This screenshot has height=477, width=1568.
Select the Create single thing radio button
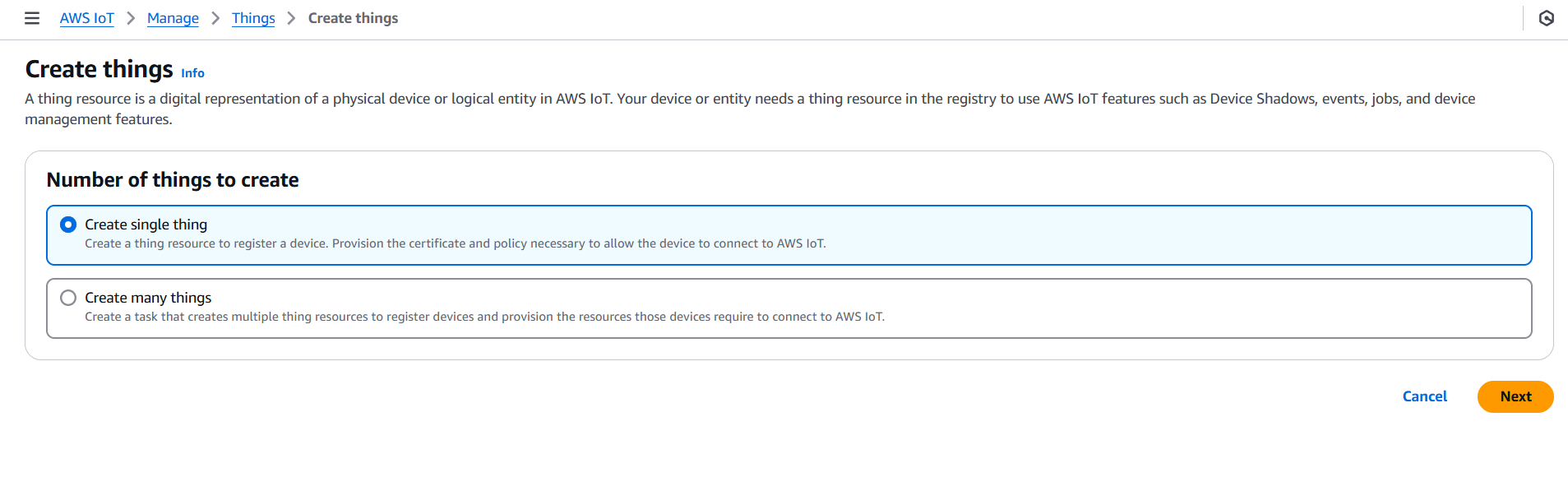click(x=68, y=225)
